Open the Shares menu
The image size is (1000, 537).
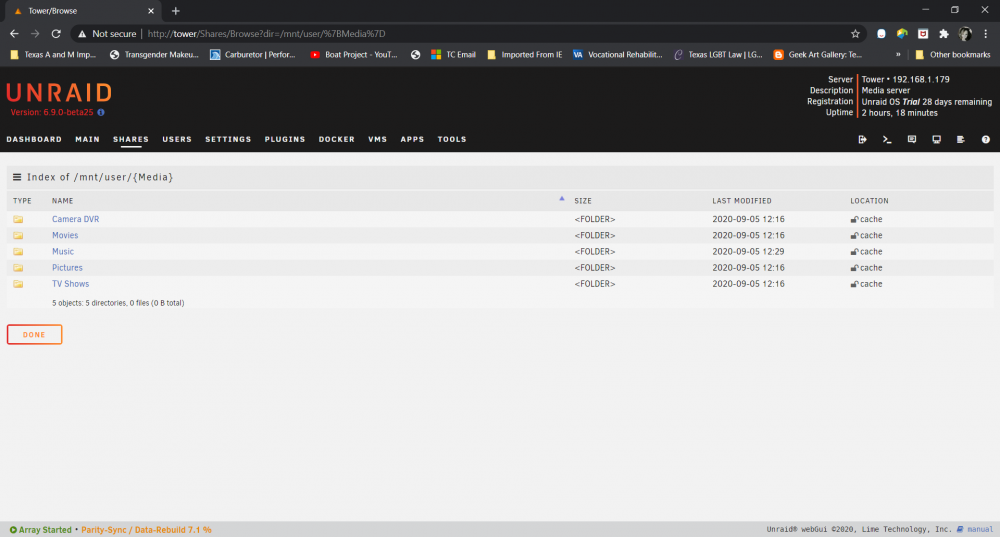coord(131,139)
